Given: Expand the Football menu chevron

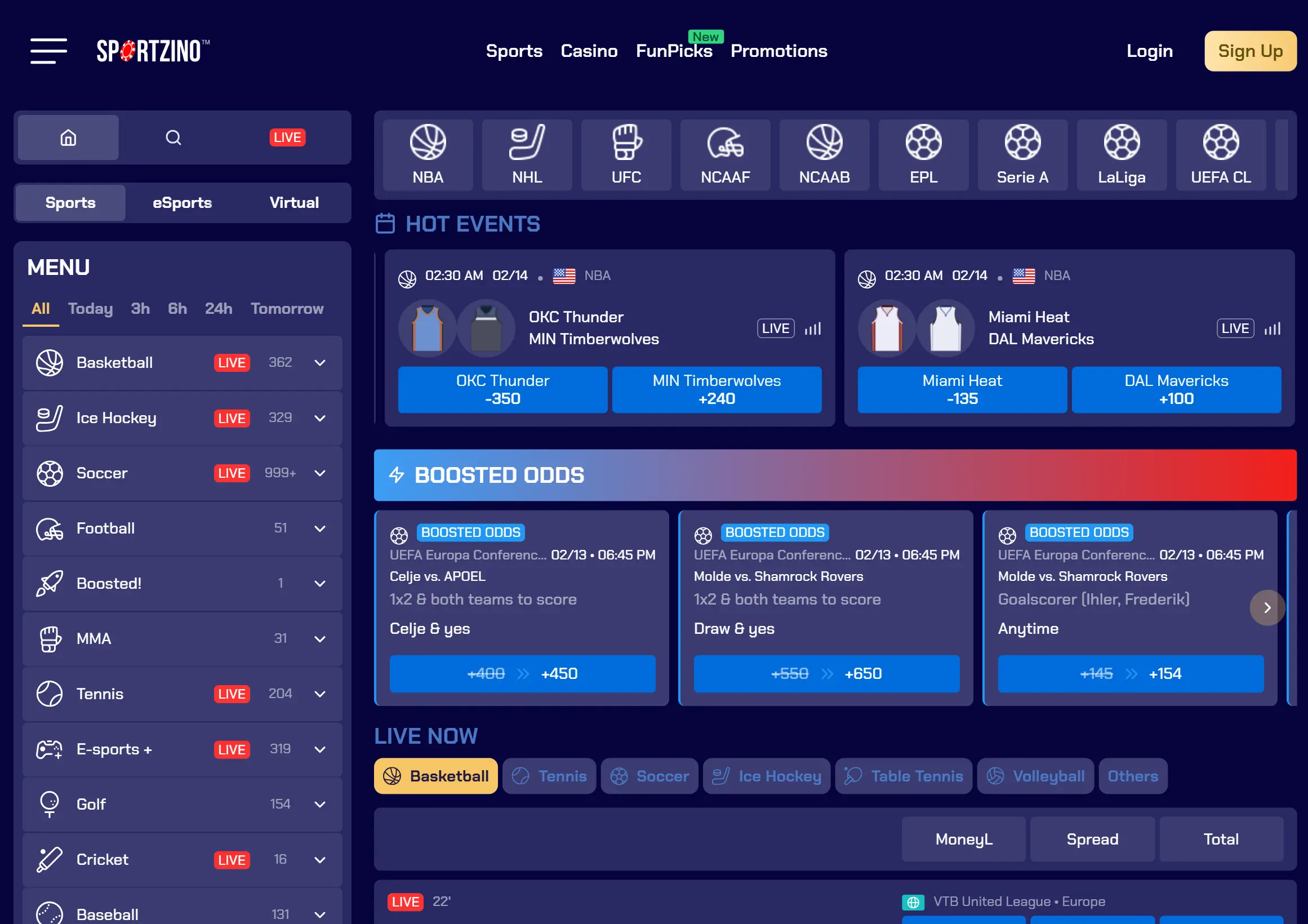Looking at the screenshot, I should (x=320, y=528).
